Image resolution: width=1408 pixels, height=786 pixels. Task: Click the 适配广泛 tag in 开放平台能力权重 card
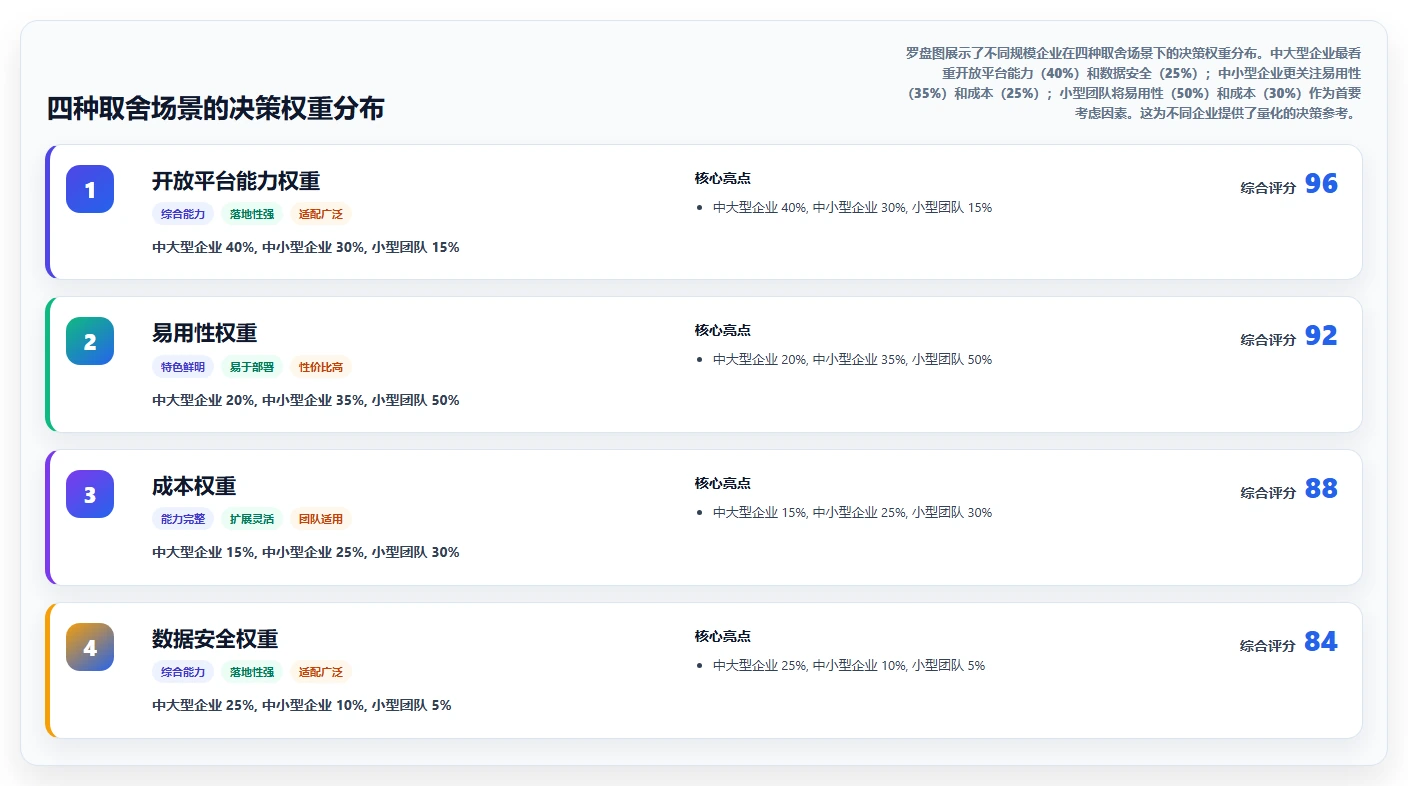pos(321,214)
